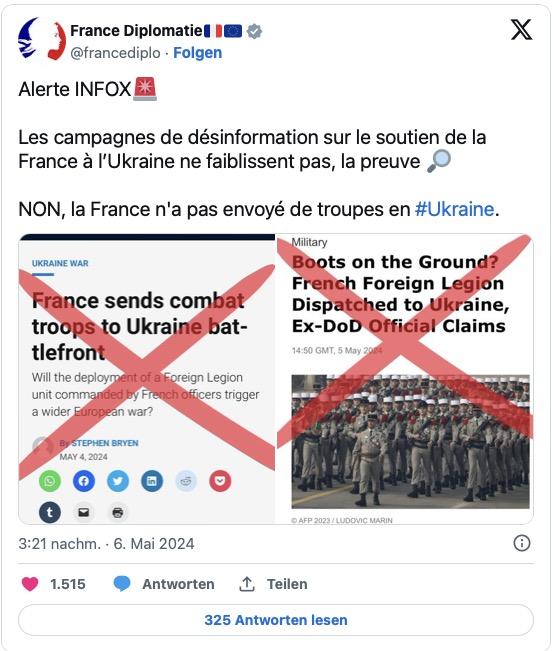Click the Teilen share label
Image resolution: width=554 pixels, height=651 pixels.
click(287, 584)
